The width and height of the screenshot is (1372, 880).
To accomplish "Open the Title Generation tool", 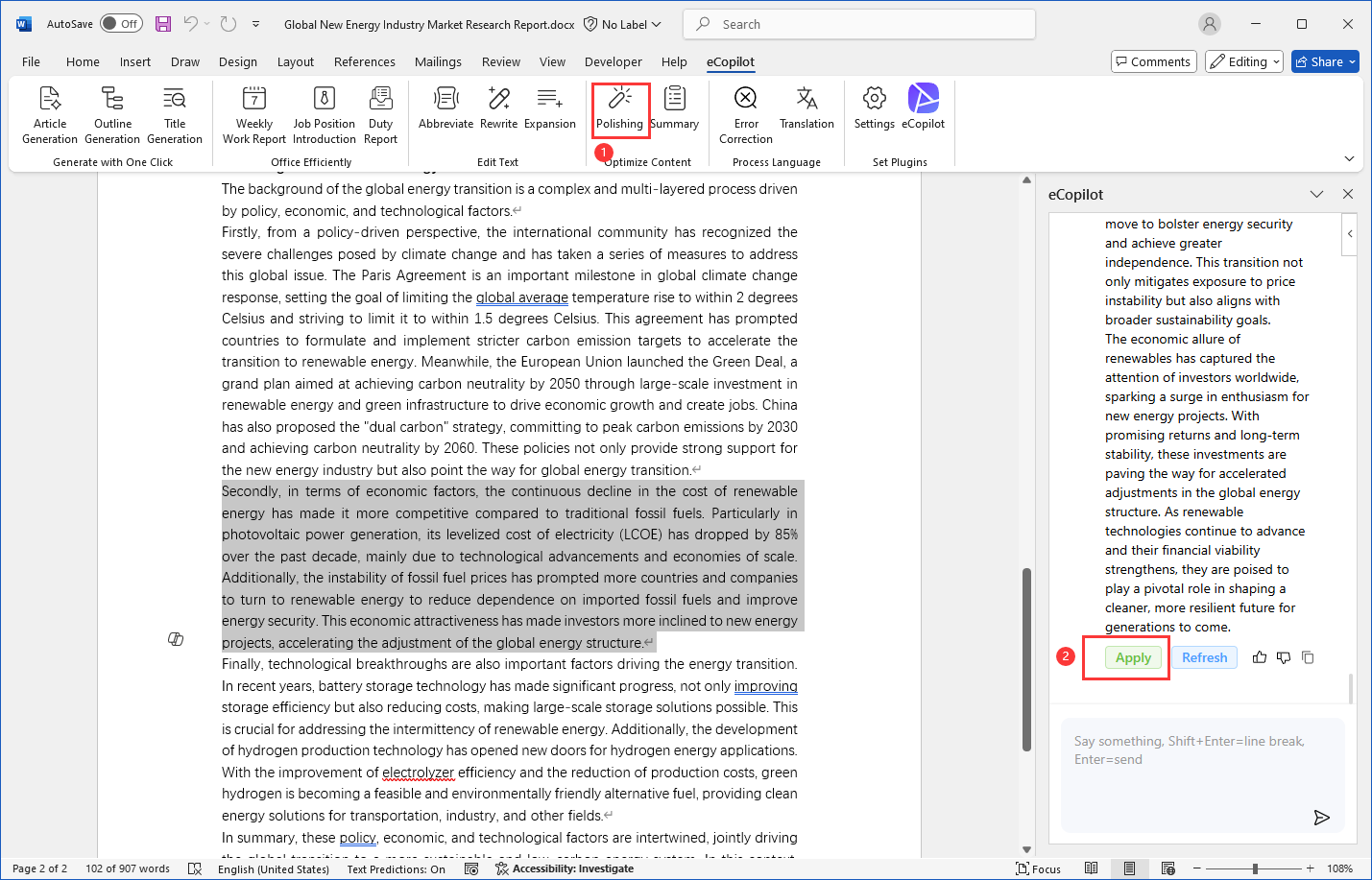I will click(x=175, y=113).
